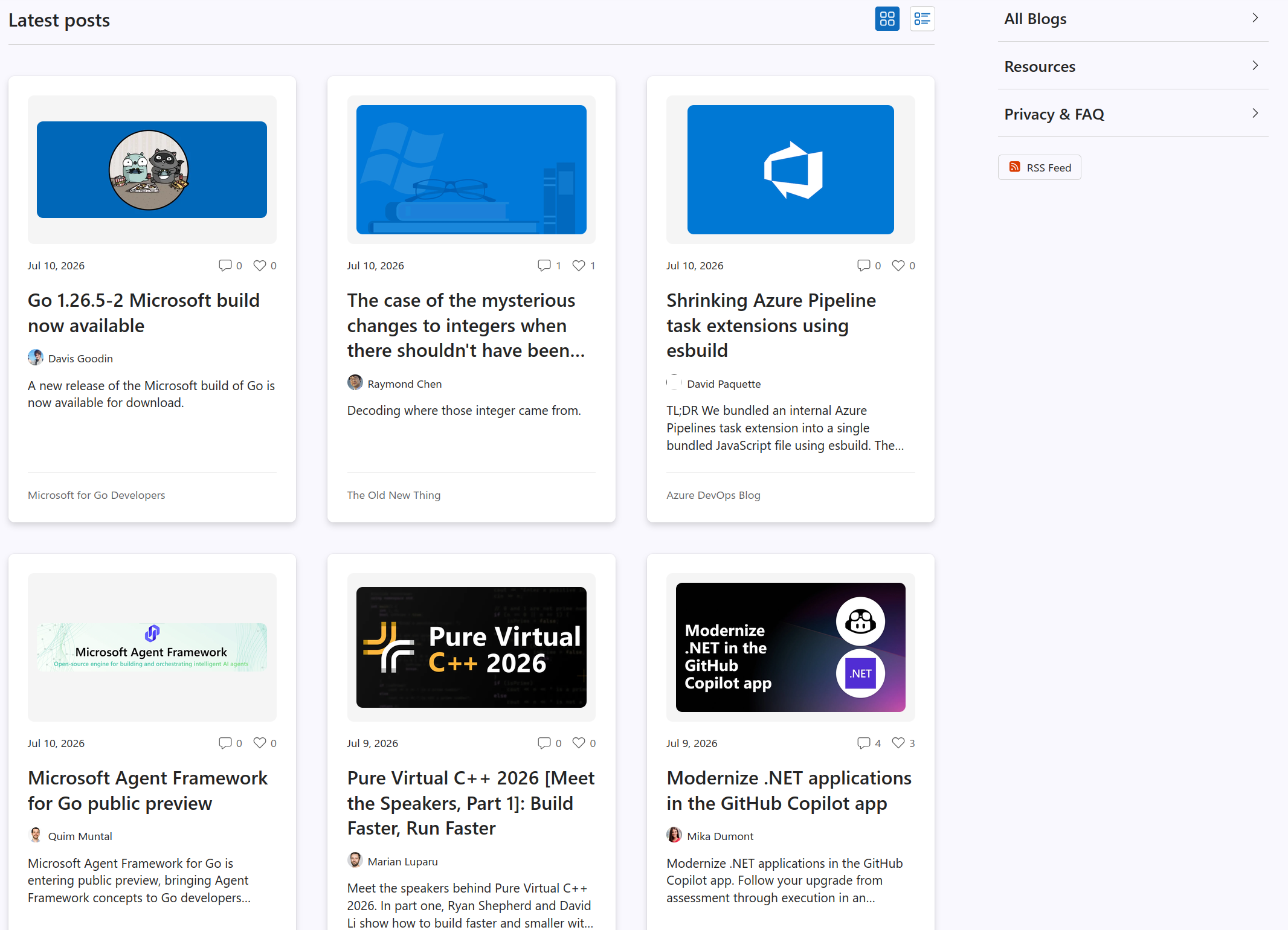
Task: Open the Pure Virtual C++ 2026 thumbnail
Action: coord(471,647)
